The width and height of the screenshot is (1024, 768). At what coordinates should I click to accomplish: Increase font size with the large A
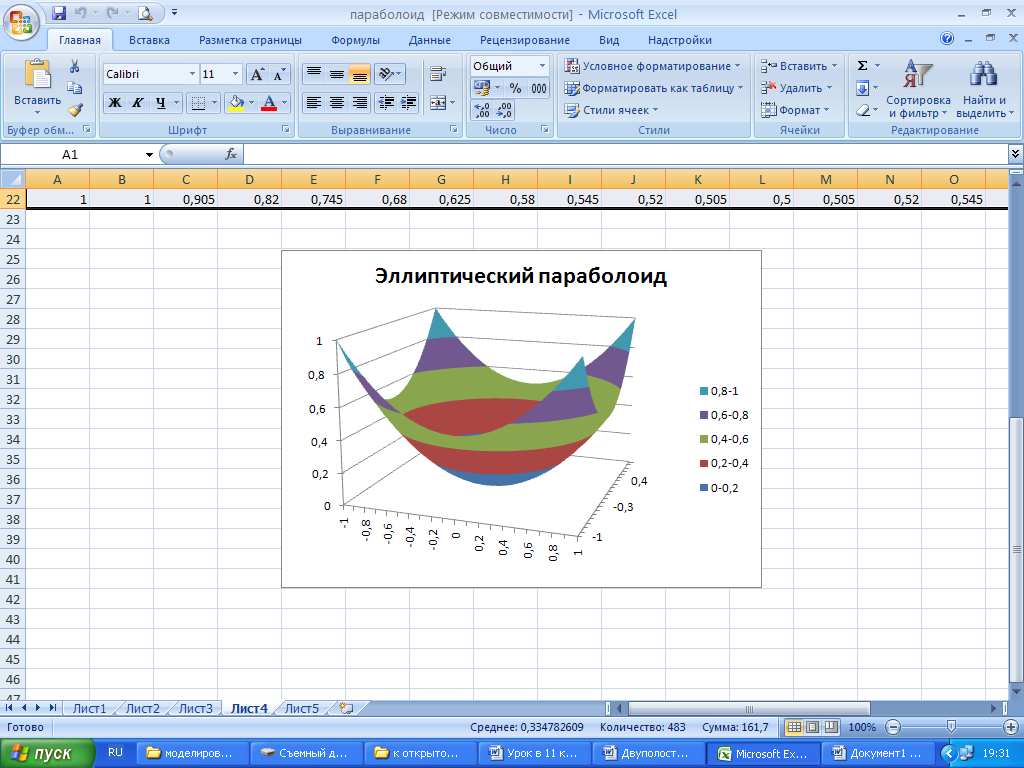257,74
